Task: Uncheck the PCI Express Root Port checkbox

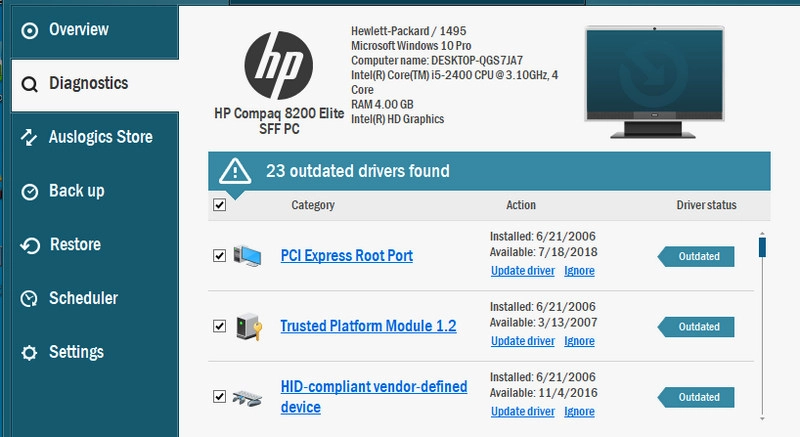Action: [x=219, y=255]
